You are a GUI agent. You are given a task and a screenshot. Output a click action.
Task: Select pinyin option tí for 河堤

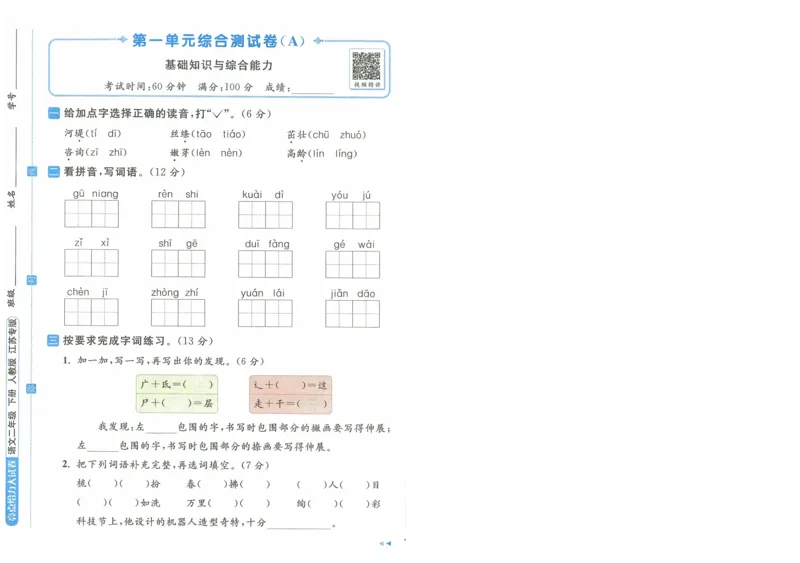point(92,134)
